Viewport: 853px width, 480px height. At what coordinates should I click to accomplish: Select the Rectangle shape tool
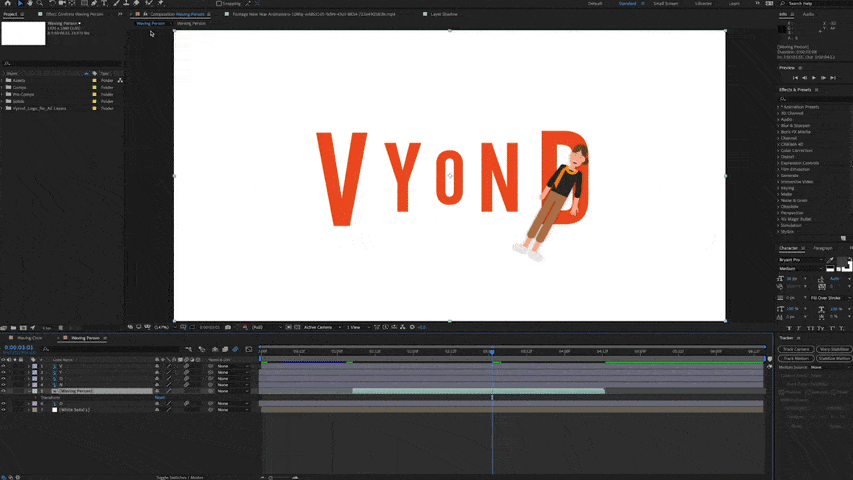[x=84, y=3]
